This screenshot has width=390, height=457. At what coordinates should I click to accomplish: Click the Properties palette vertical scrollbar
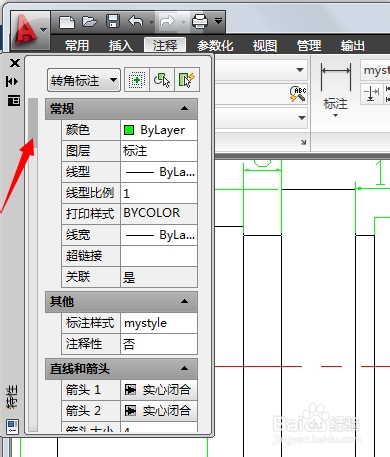(x=33, y=265)
